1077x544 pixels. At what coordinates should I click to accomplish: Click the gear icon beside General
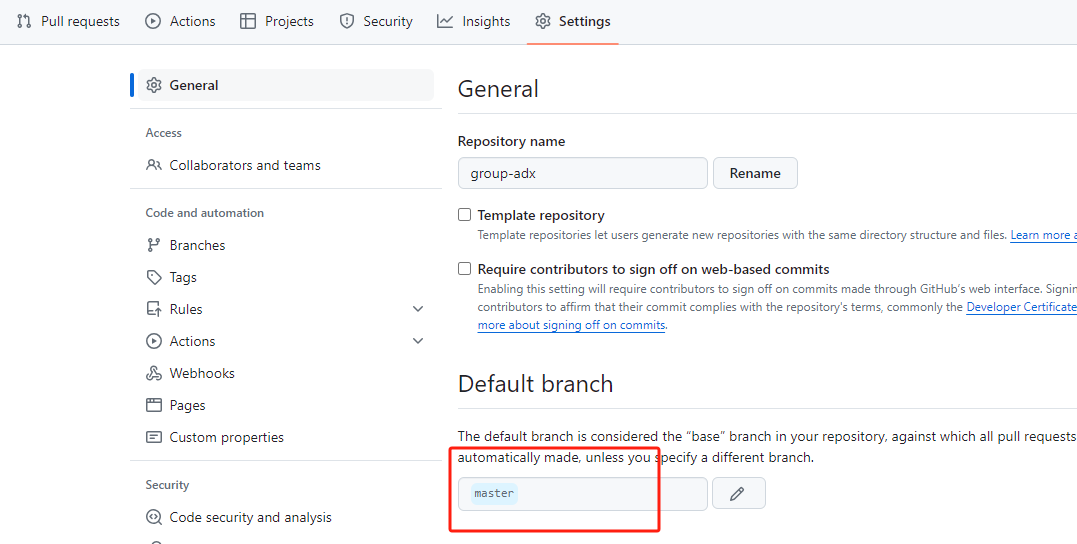154,85
